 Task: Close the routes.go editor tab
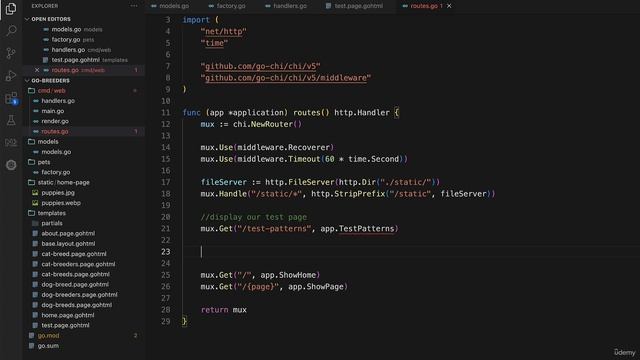pos(449,6)
